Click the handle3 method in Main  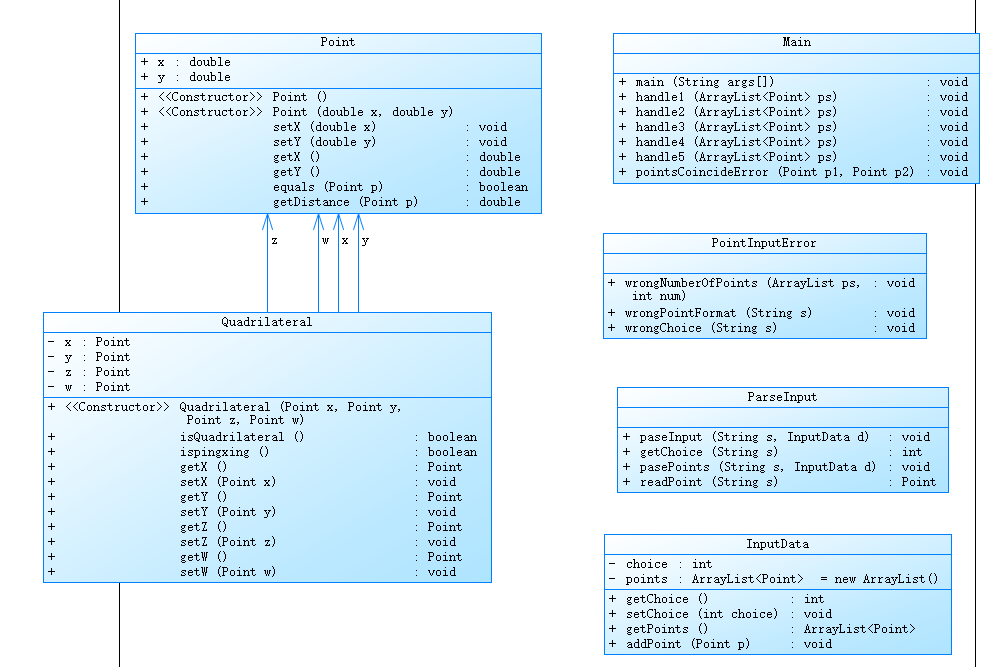[794, 127]
